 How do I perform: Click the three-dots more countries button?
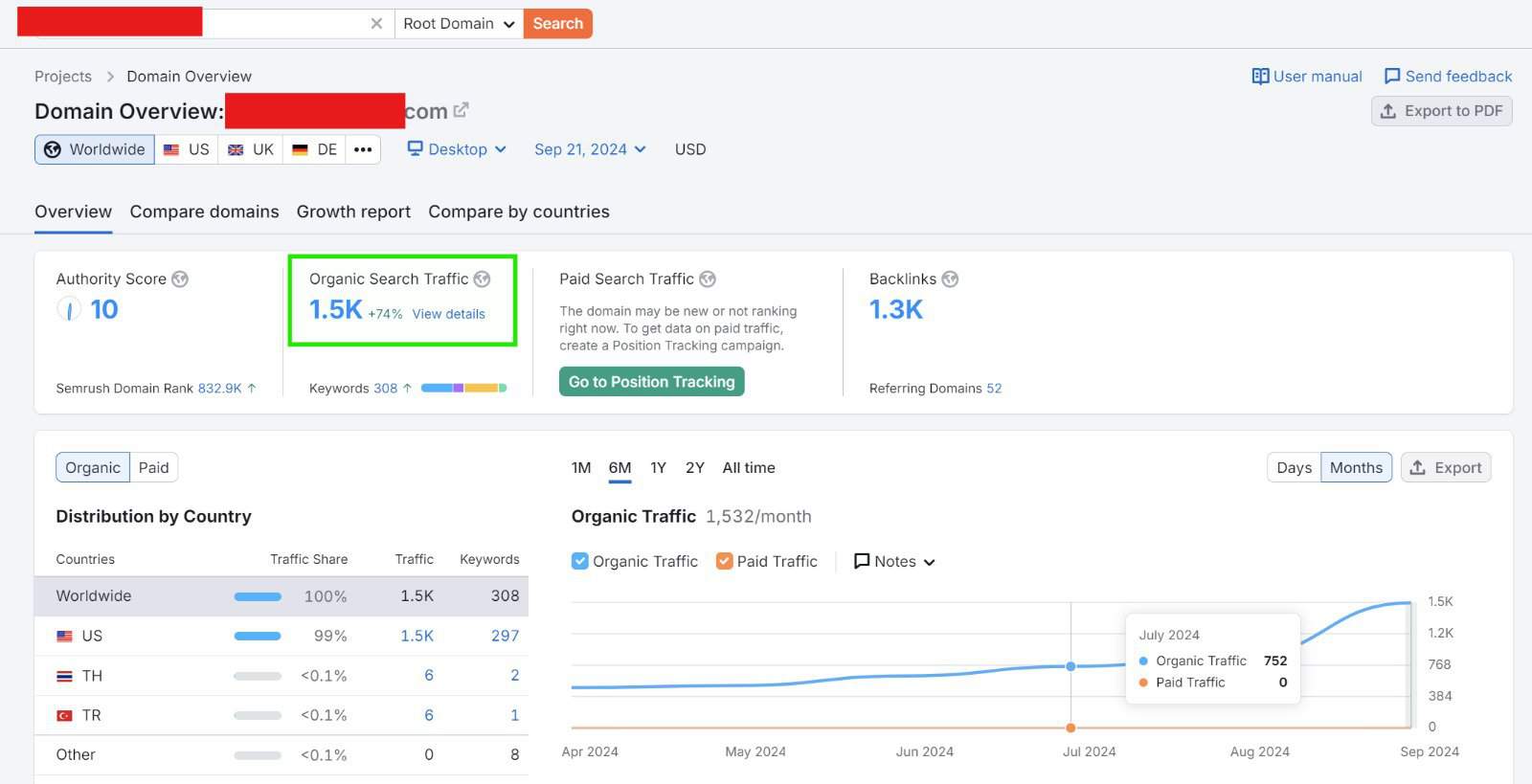pyautogui.click(x=363, y=149)
